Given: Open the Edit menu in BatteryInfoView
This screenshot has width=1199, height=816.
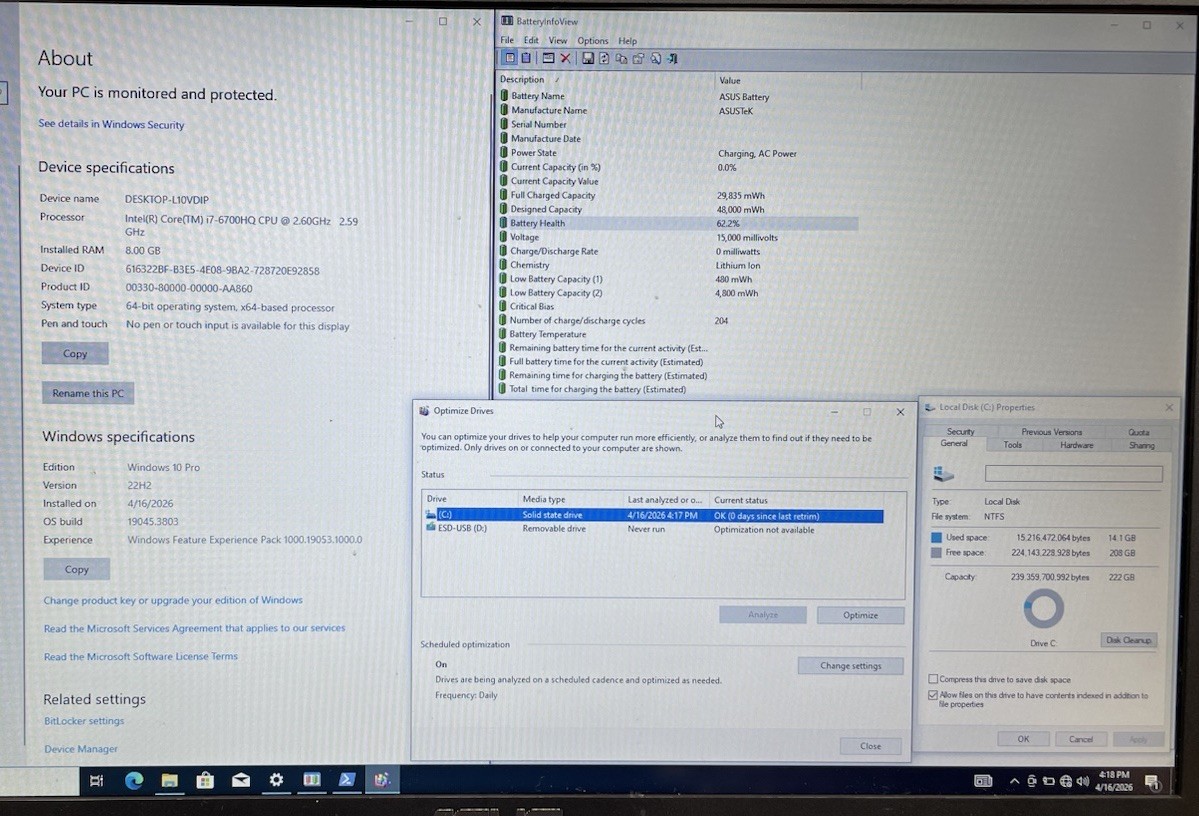Looking at the screenshot, I should [531, 41].
